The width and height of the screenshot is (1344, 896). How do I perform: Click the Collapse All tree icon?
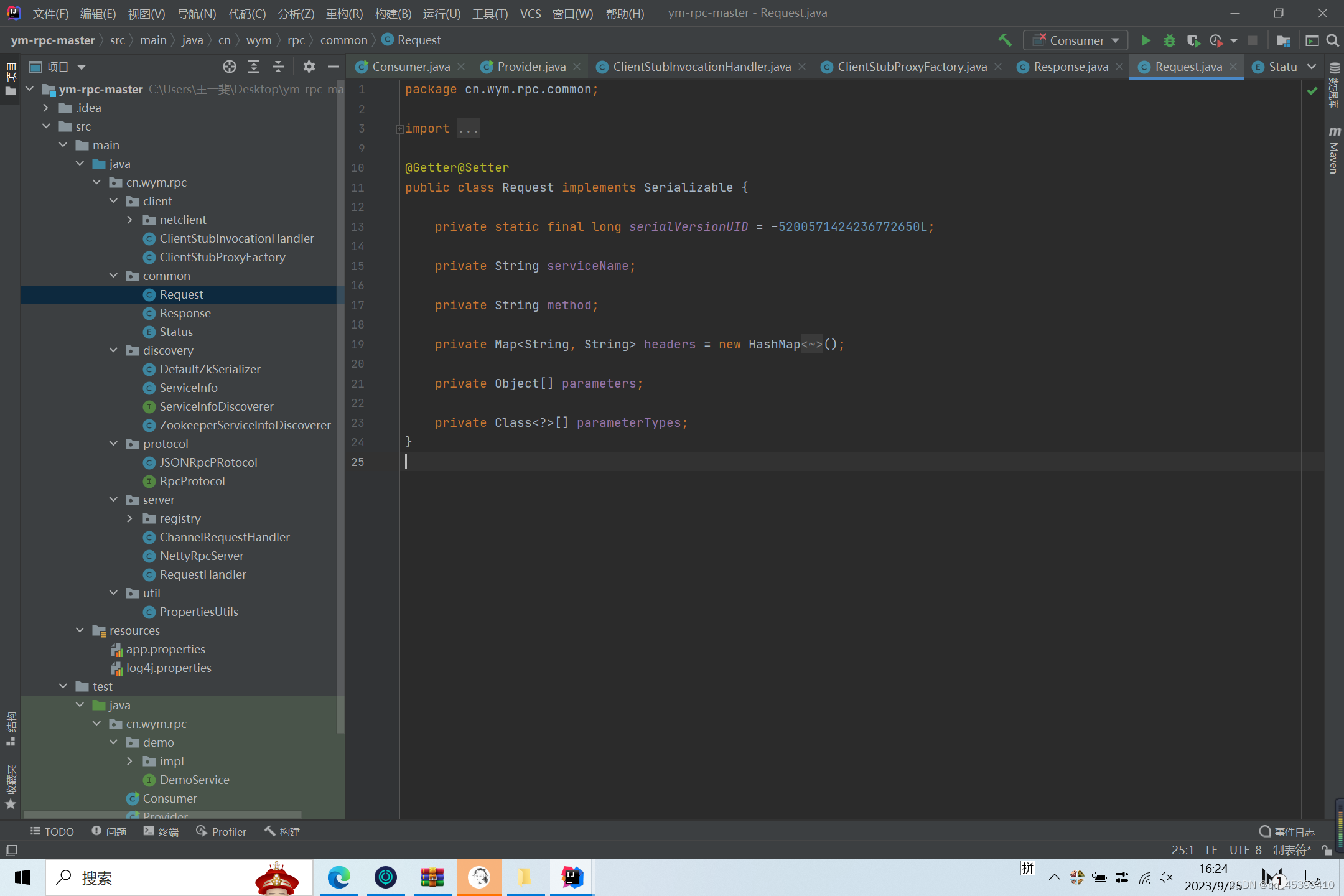(278, 67)
